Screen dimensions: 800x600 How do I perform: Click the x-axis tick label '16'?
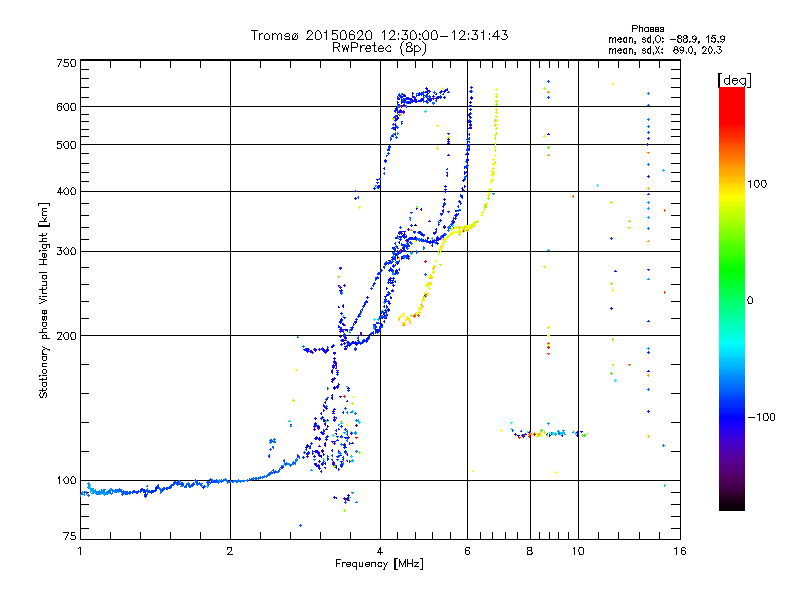click(x=680, y=551)
